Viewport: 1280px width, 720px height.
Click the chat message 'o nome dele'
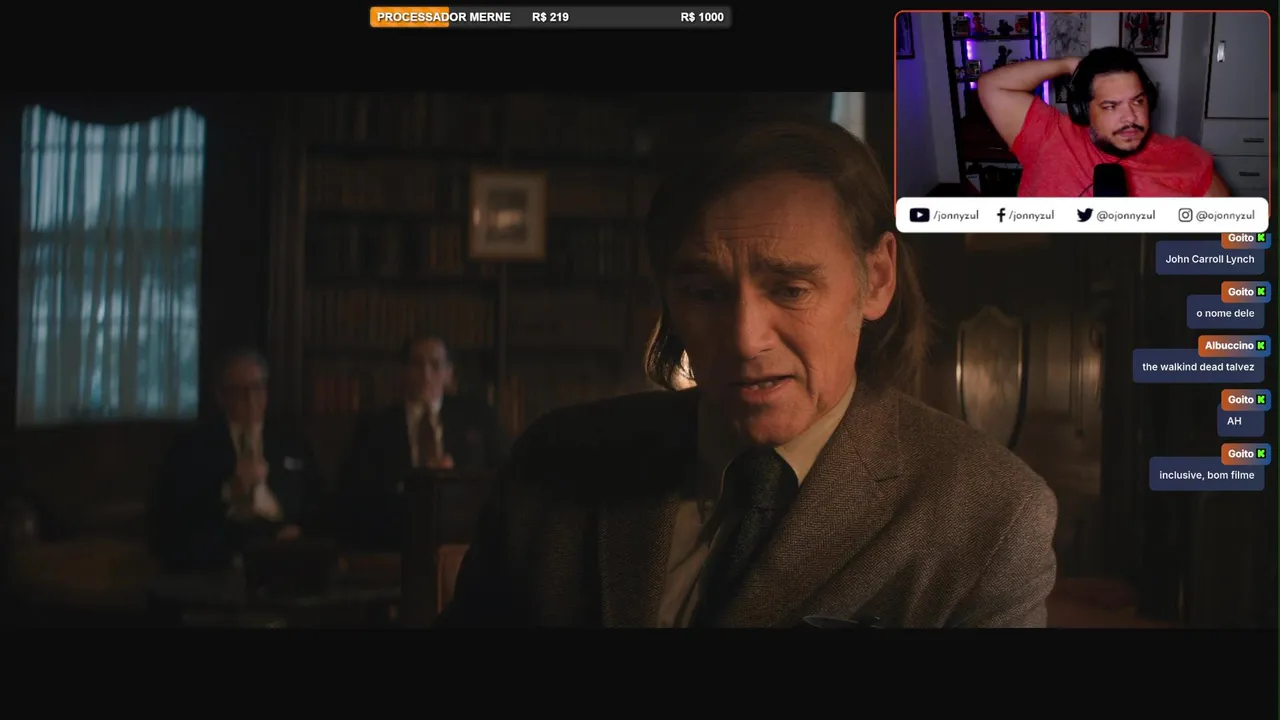pyautogui.click(x=1225, y=313)
